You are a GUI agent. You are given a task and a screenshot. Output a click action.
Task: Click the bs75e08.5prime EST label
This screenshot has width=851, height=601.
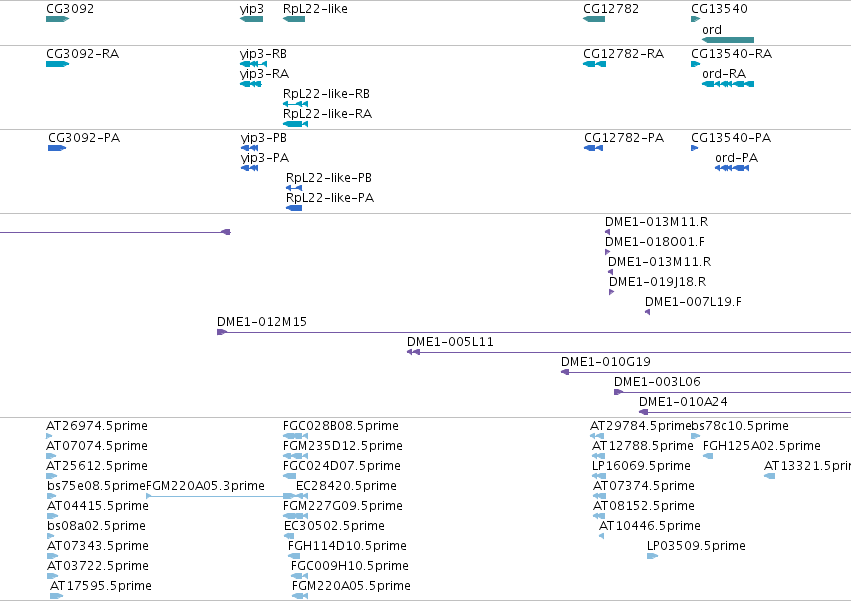97,486
